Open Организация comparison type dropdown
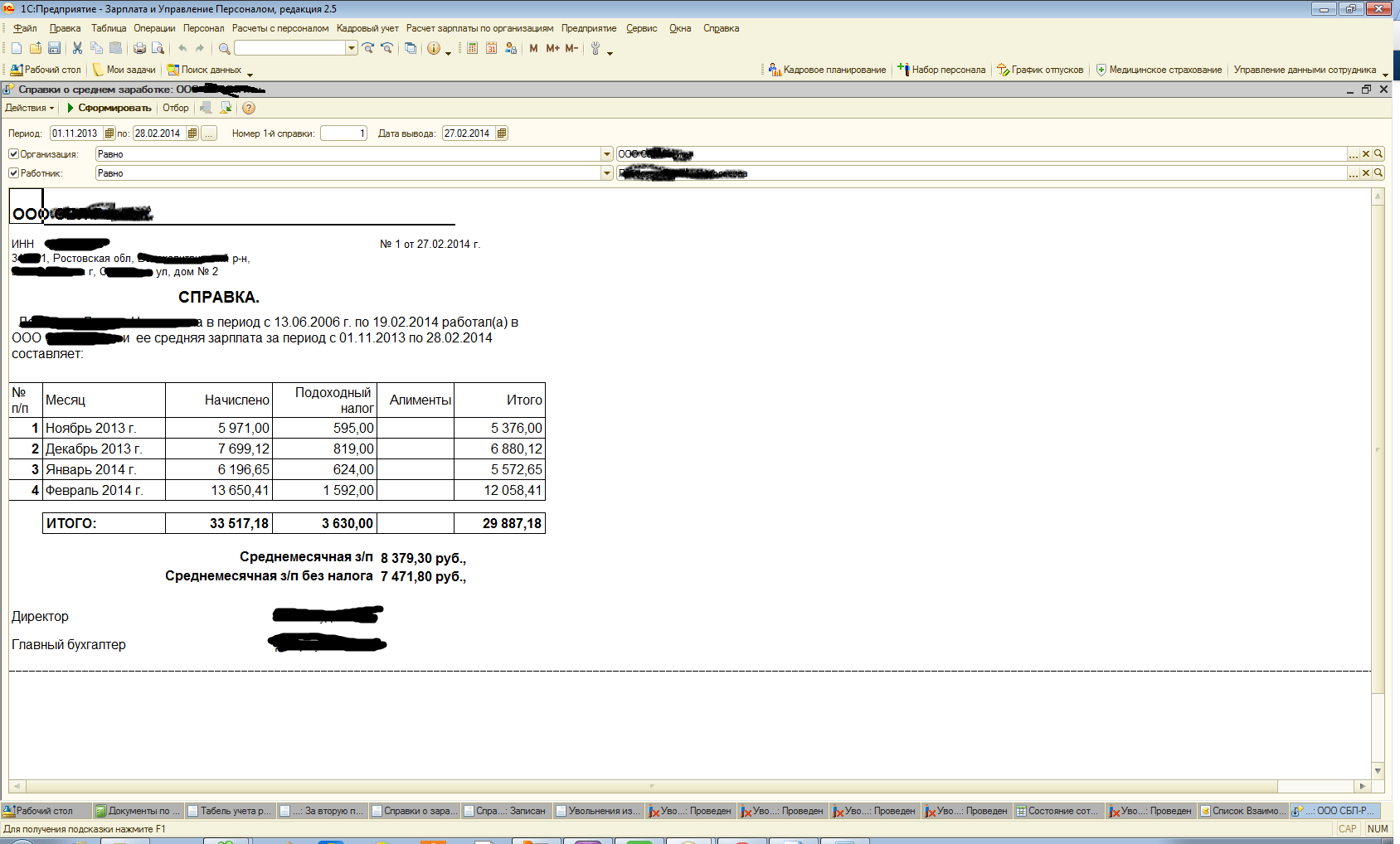1400x844 pixels. click(607, 154)
